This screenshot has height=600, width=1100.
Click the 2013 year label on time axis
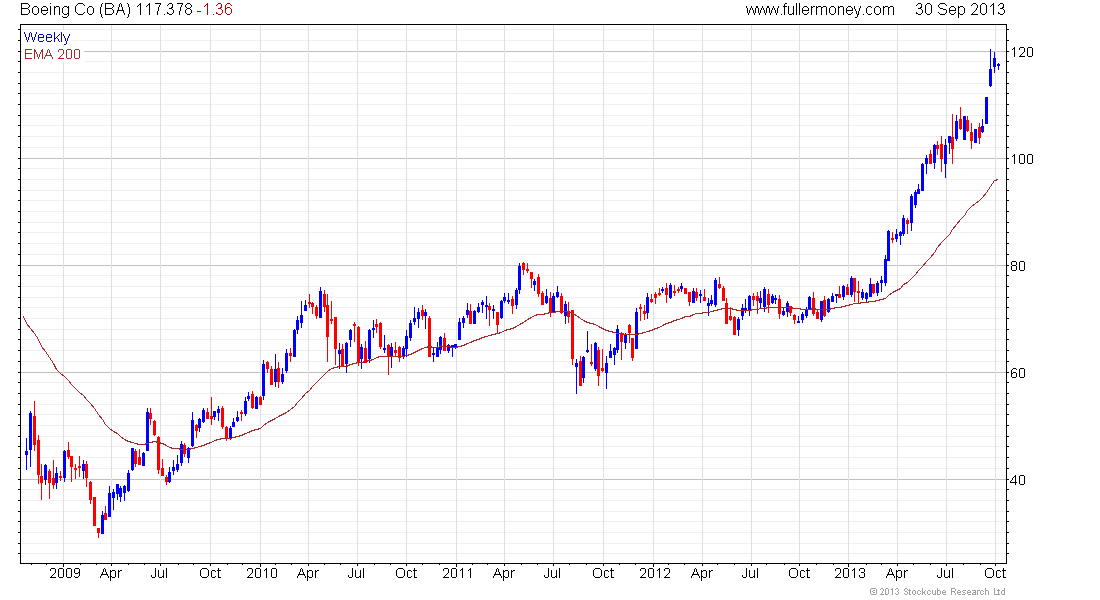[850, 573]
